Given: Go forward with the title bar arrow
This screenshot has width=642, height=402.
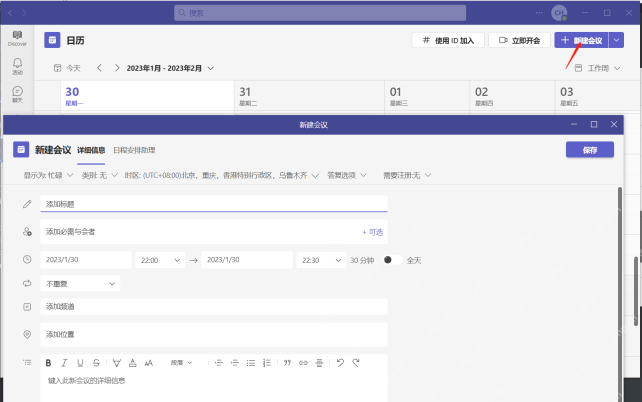Looking at the screenshot, I should tap(25, 13).
